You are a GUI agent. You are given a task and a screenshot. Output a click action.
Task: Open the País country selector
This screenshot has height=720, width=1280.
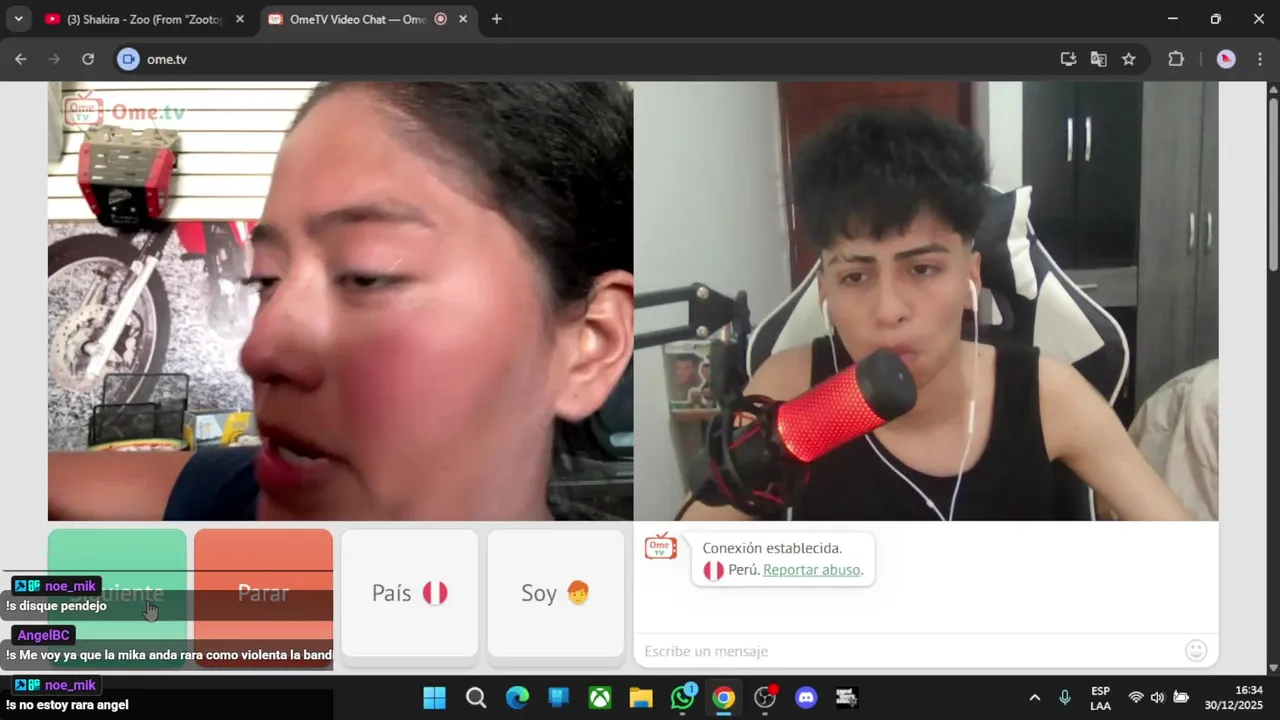[x=410, y=593]
